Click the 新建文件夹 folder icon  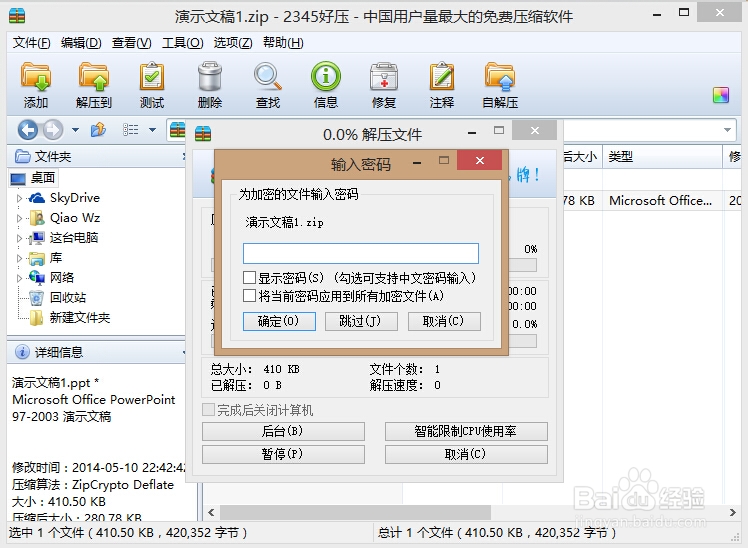(x=36, y=318)
